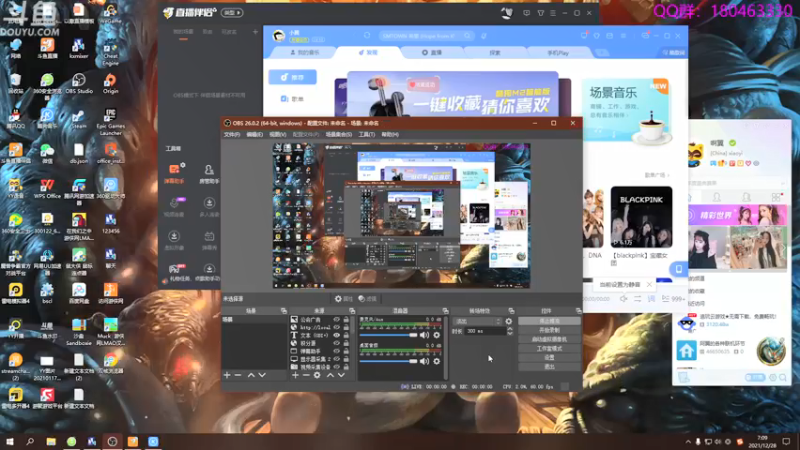Open 桌面音频 audio settings gear
Viewport: 800px width, 450px height.
pyautogui.click(x=437, y=361)
